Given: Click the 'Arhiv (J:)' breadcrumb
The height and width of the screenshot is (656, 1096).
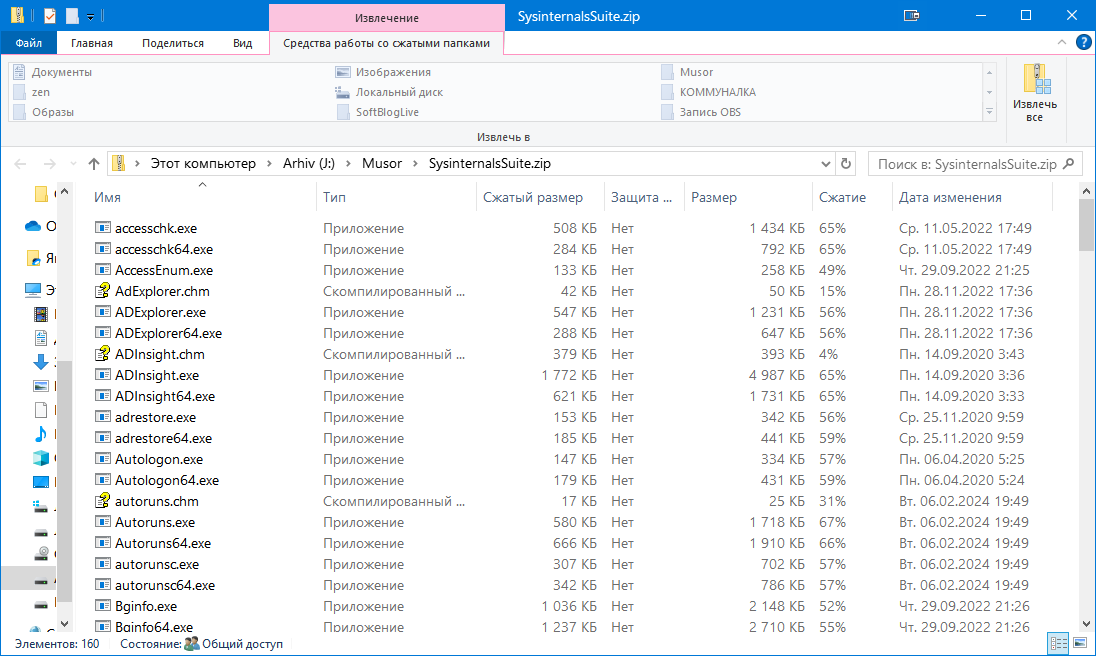Looking at the screenshot, I should (x=309, y=163).
